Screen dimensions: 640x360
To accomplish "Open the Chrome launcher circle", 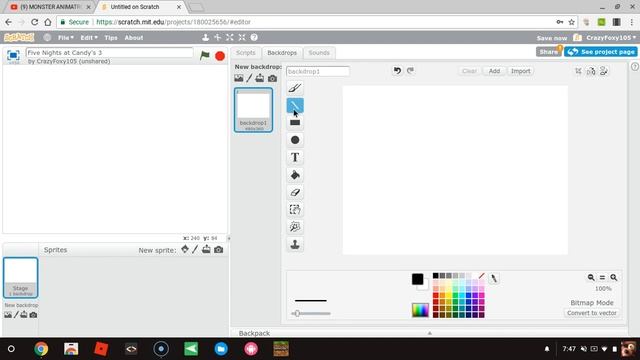I will pos(11,349).
